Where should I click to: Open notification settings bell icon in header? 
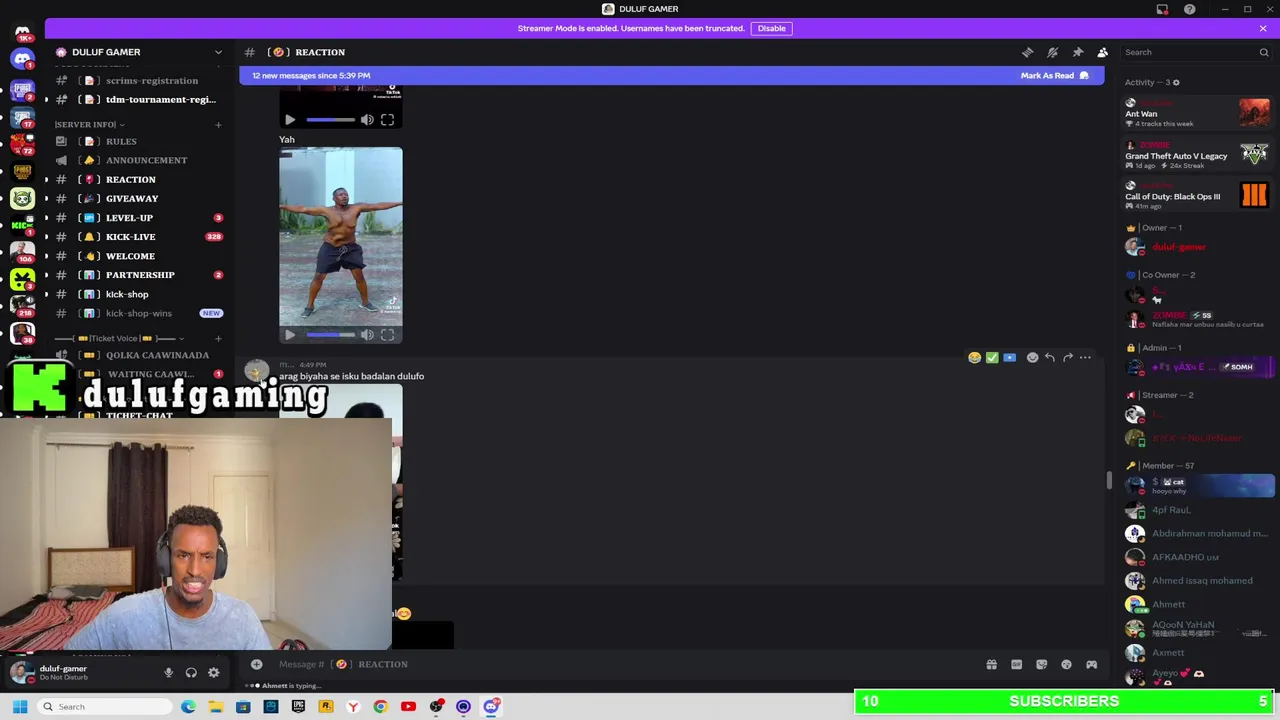pyautogui.click(x=1052, y=52)
